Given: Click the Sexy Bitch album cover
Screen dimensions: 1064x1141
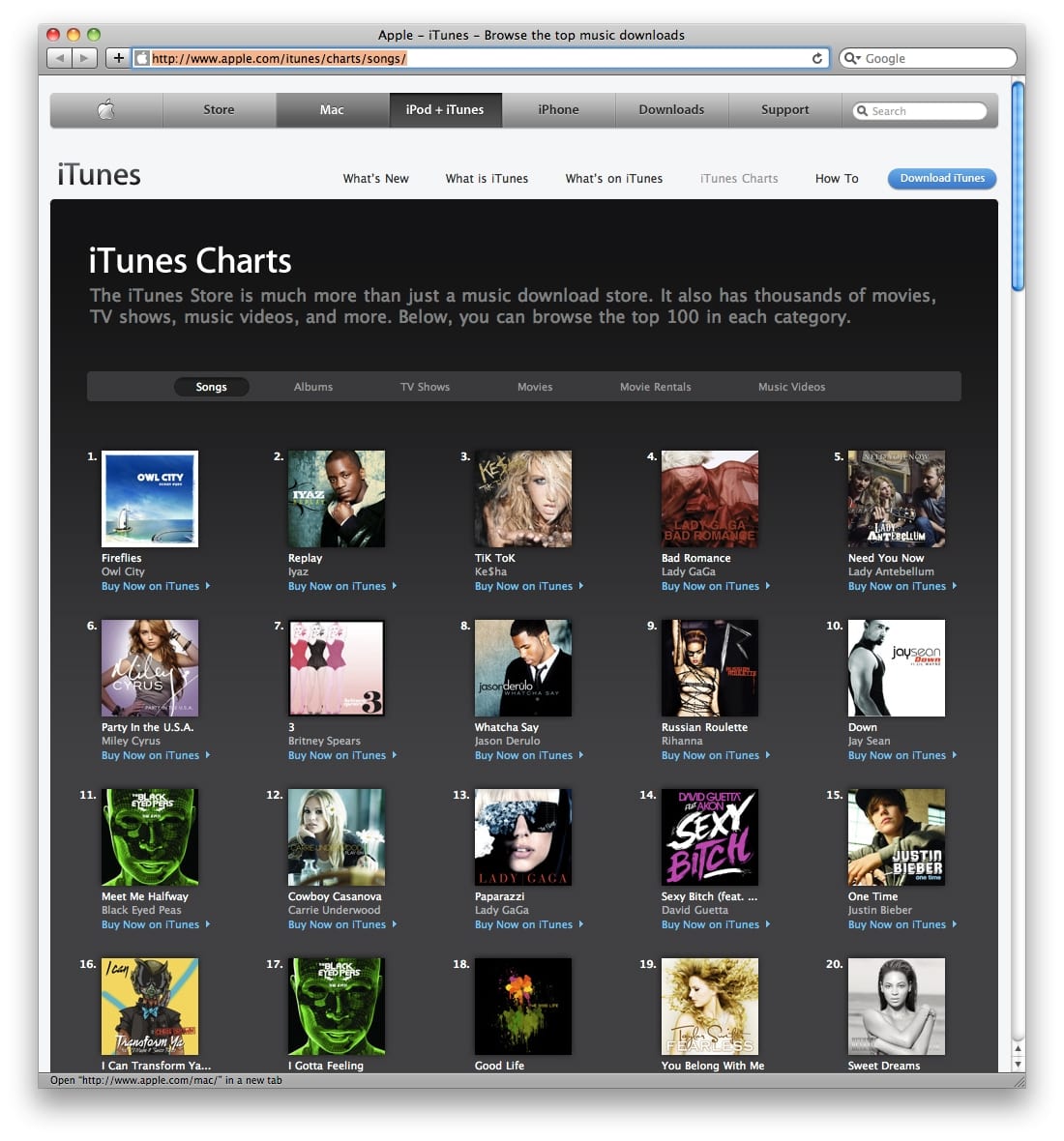Looking at the screenshot, I should point(710,837).
